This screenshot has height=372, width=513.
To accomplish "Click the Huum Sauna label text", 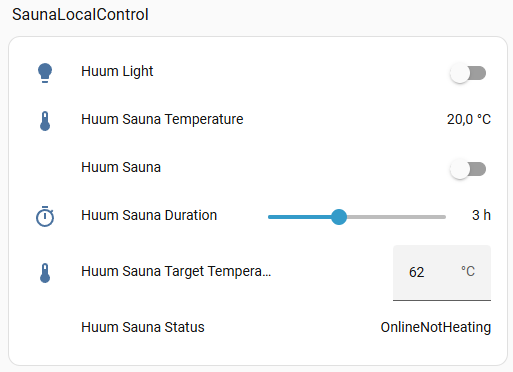I will [x=121, y=167].
